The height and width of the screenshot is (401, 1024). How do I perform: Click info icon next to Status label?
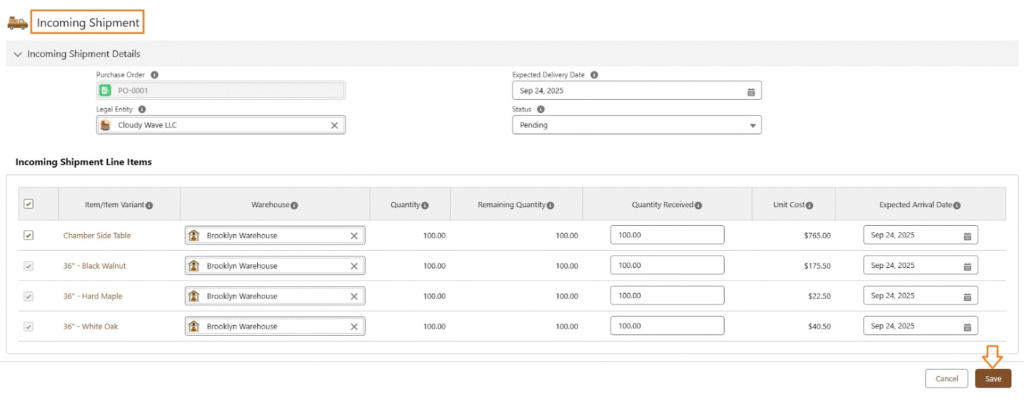point(541,109)
